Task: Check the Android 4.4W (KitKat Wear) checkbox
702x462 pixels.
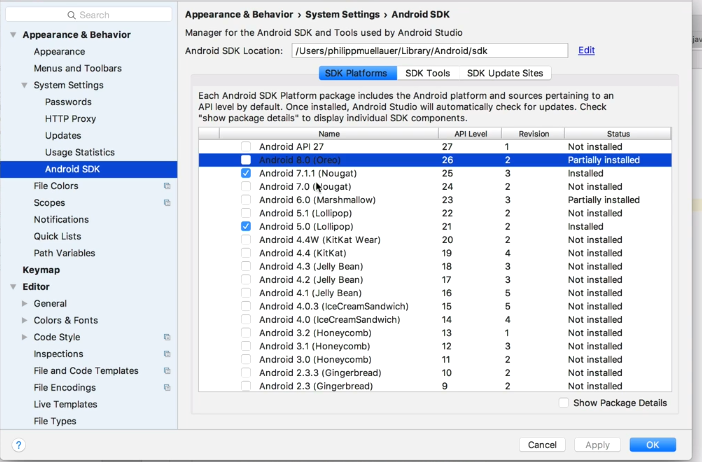Action: point(246,240)
